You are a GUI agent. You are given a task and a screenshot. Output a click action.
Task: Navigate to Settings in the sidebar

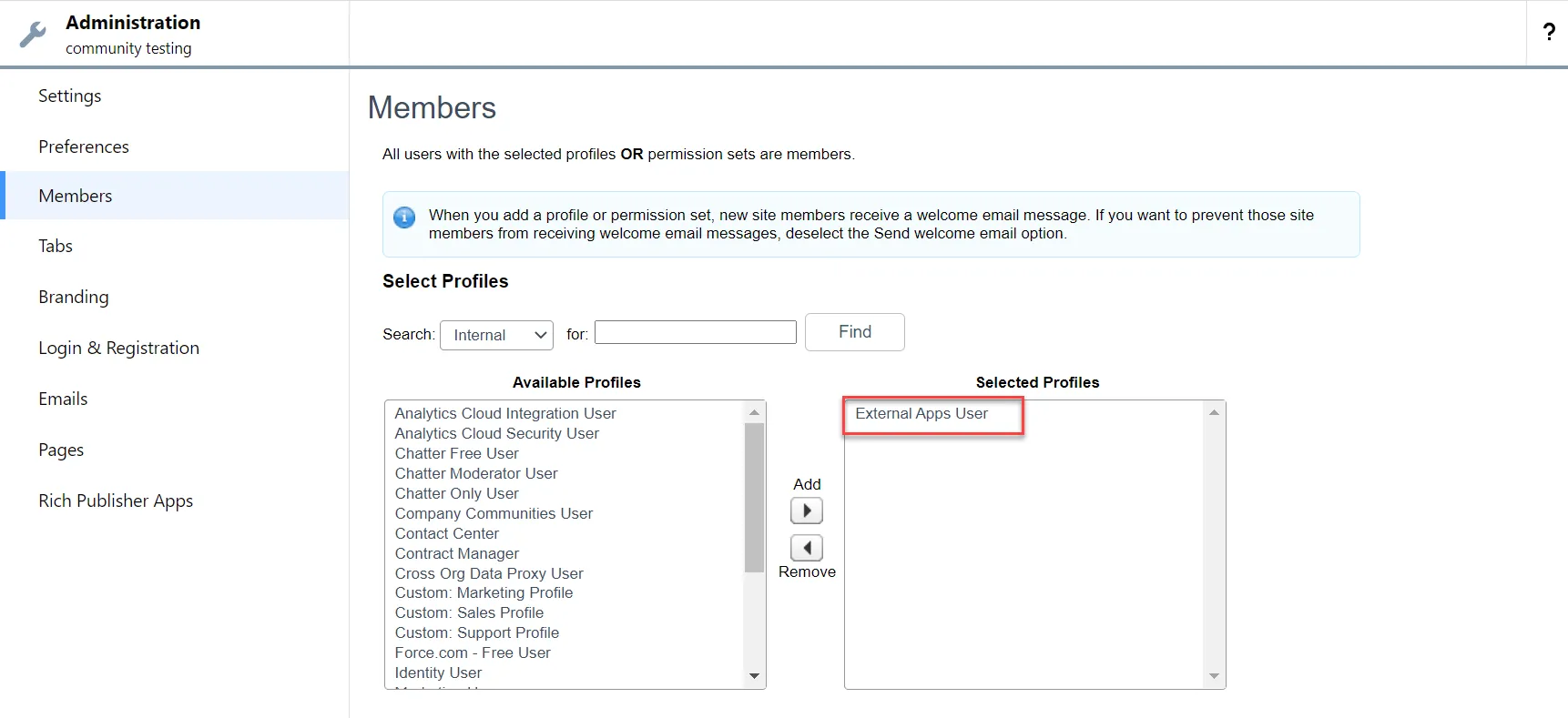69,96
